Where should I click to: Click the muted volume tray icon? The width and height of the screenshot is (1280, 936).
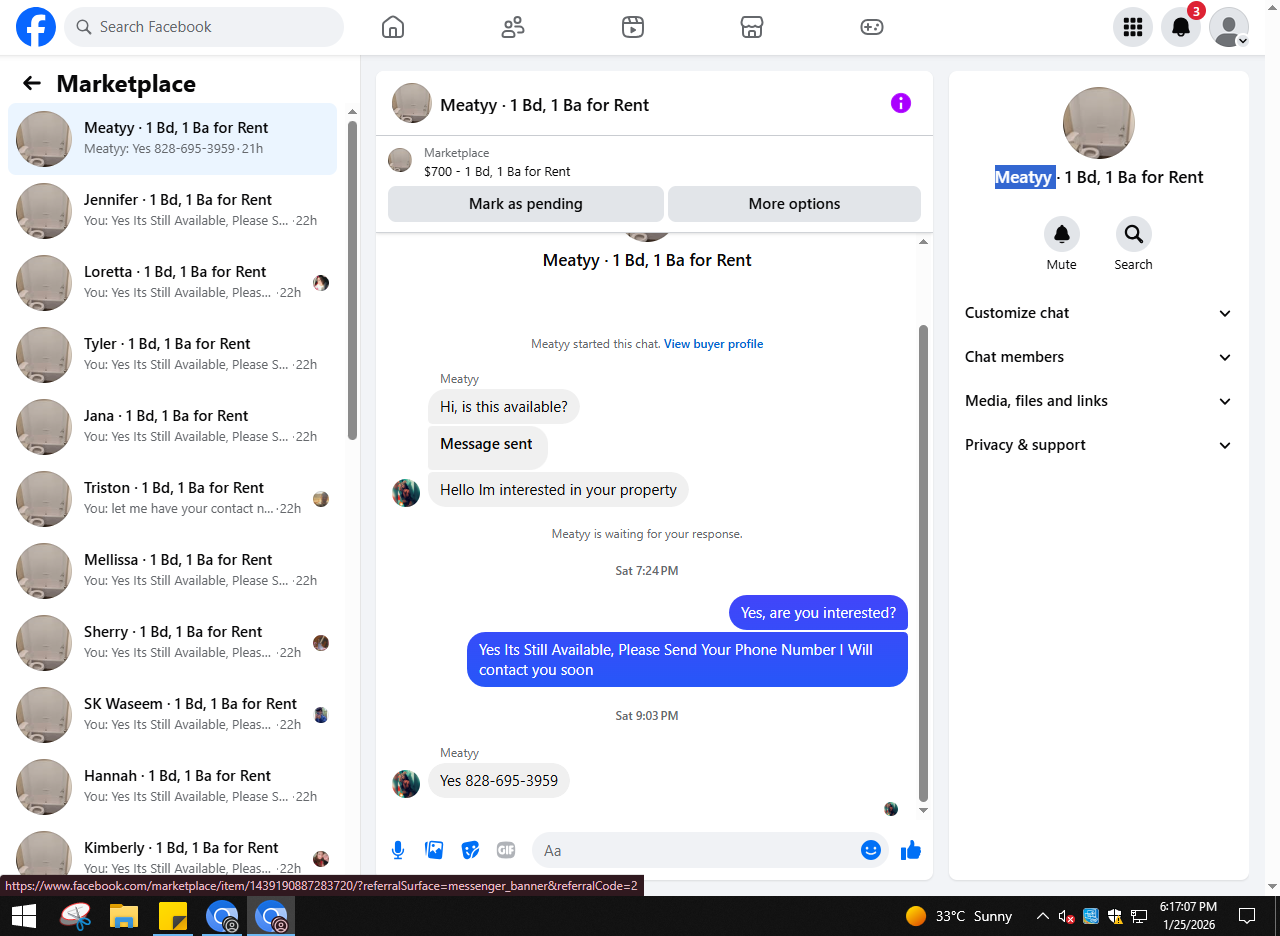pos(1067,916)
